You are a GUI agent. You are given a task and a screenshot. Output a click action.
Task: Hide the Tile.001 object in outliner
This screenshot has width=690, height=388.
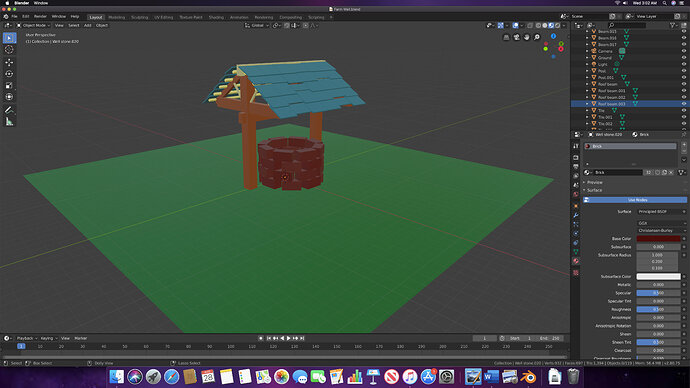click(x=684, y=117)
